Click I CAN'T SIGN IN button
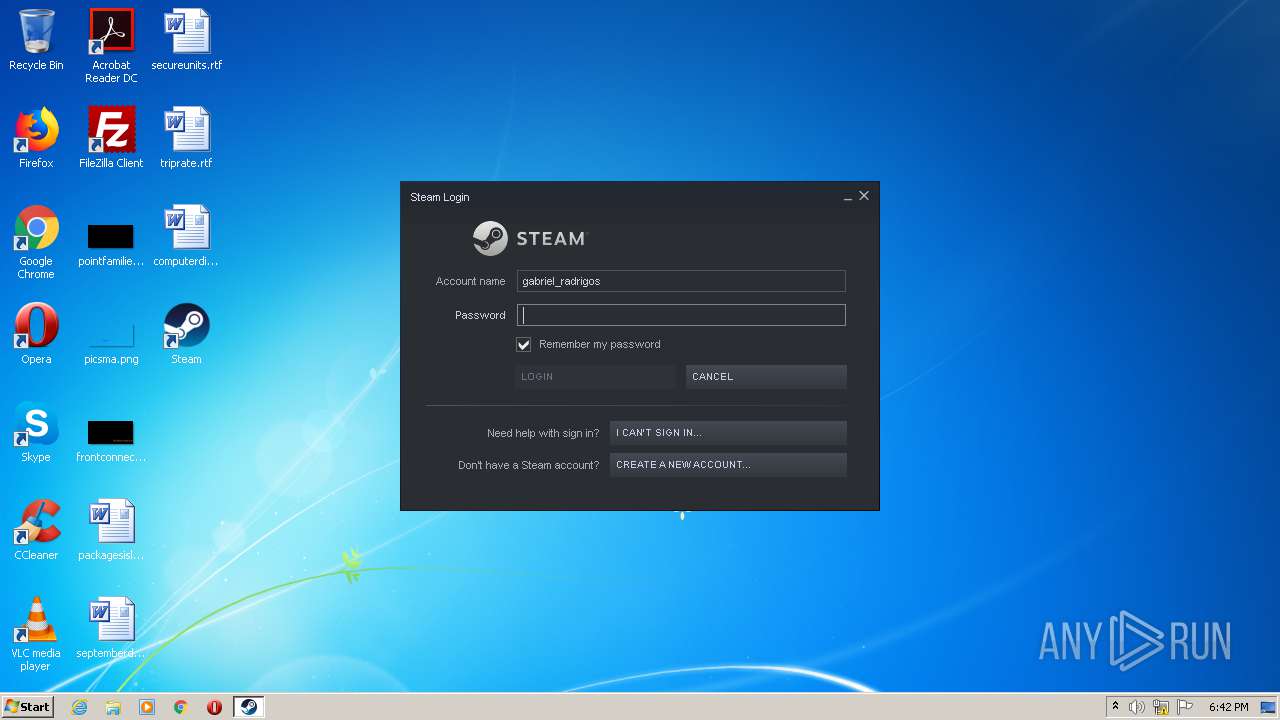The image size is (1280, 720). point(728,433)
